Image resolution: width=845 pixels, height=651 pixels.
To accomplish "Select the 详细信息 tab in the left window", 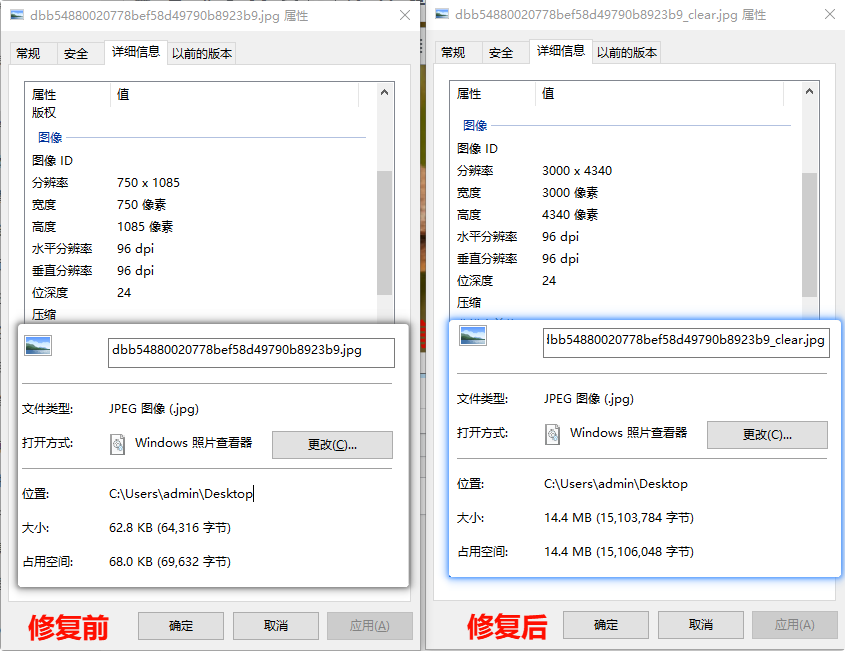I will point(136,52).
